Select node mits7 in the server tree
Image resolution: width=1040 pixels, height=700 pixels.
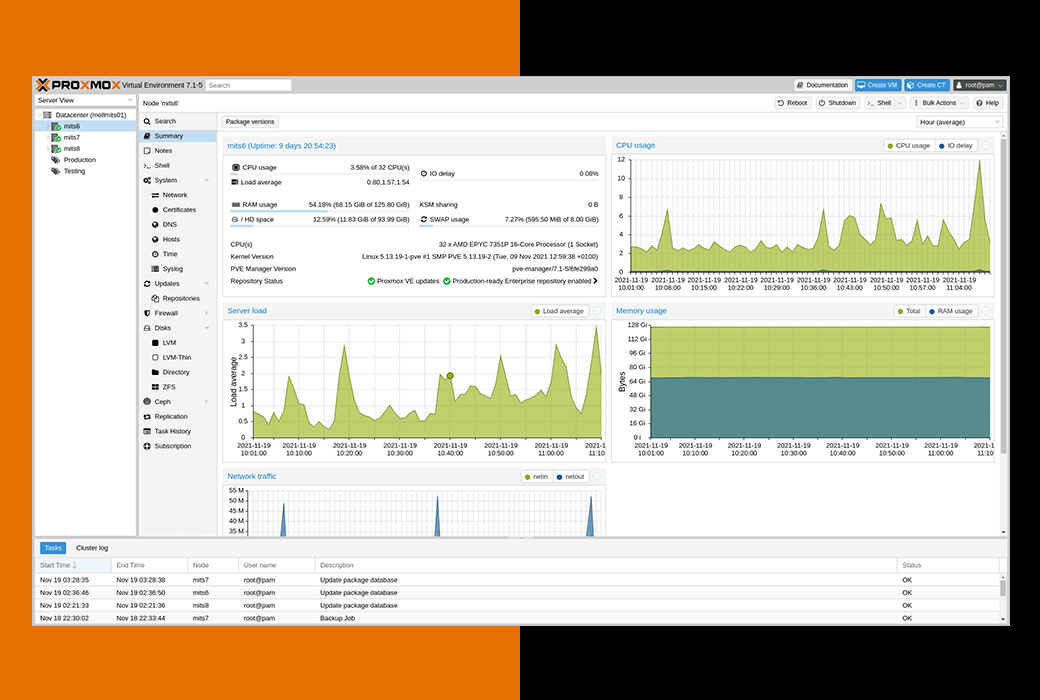coord(86,137)
